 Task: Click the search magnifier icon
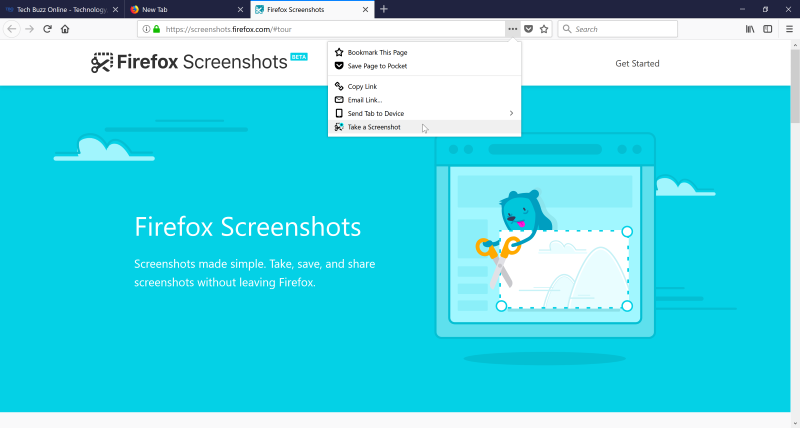pos(567,29)
